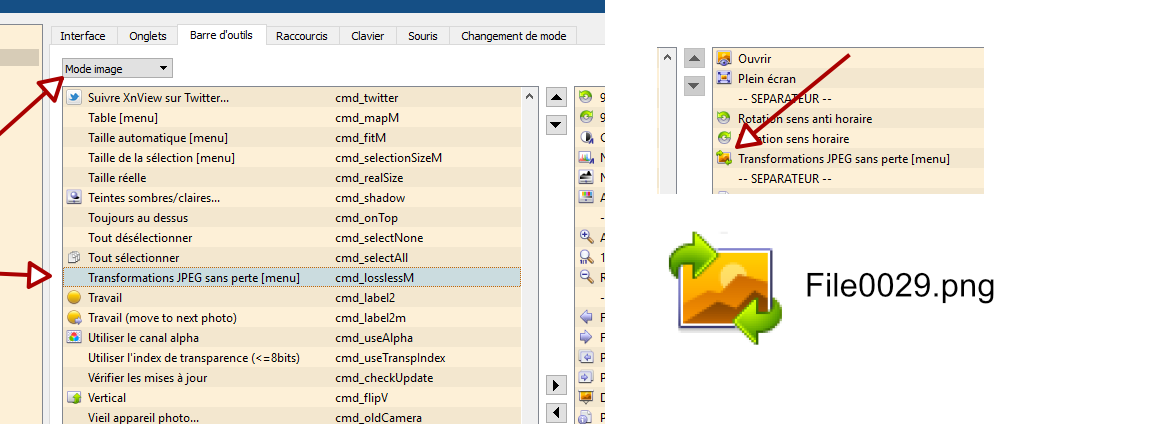
Task: Click the green flip icon beside Vertical
Action: tap(74, 397)
